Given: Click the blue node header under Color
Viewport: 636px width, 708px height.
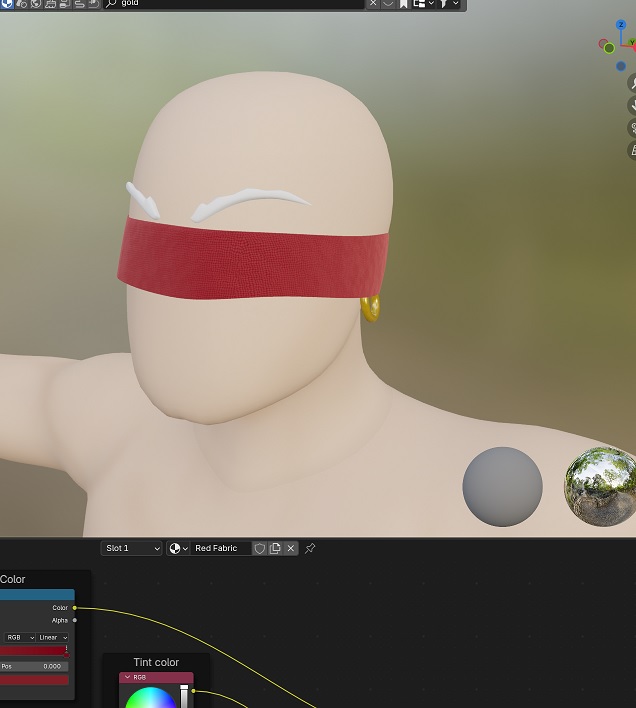Looking at the screenshot, I should coord(37,595).
